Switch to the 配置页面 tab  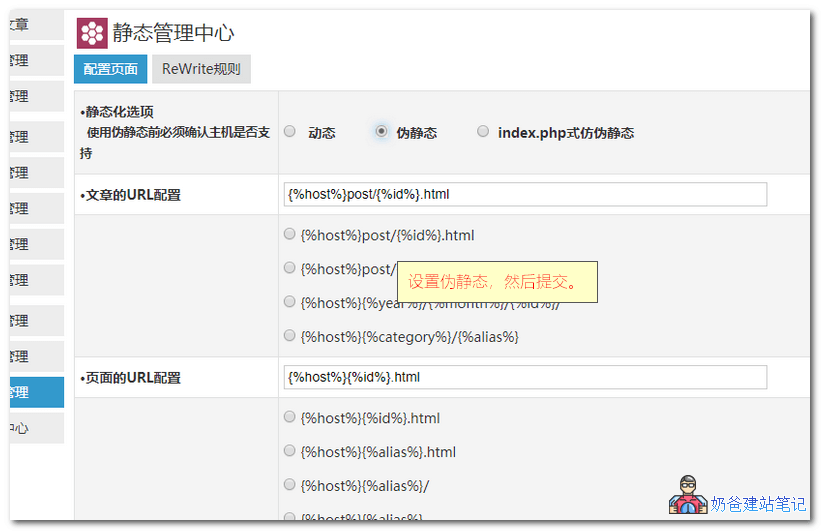coord(110,69)
